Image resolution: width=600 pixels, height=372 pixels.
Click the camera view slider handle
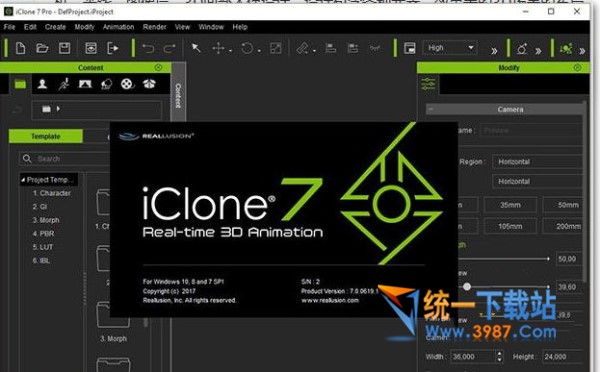[x=467, y=286]
